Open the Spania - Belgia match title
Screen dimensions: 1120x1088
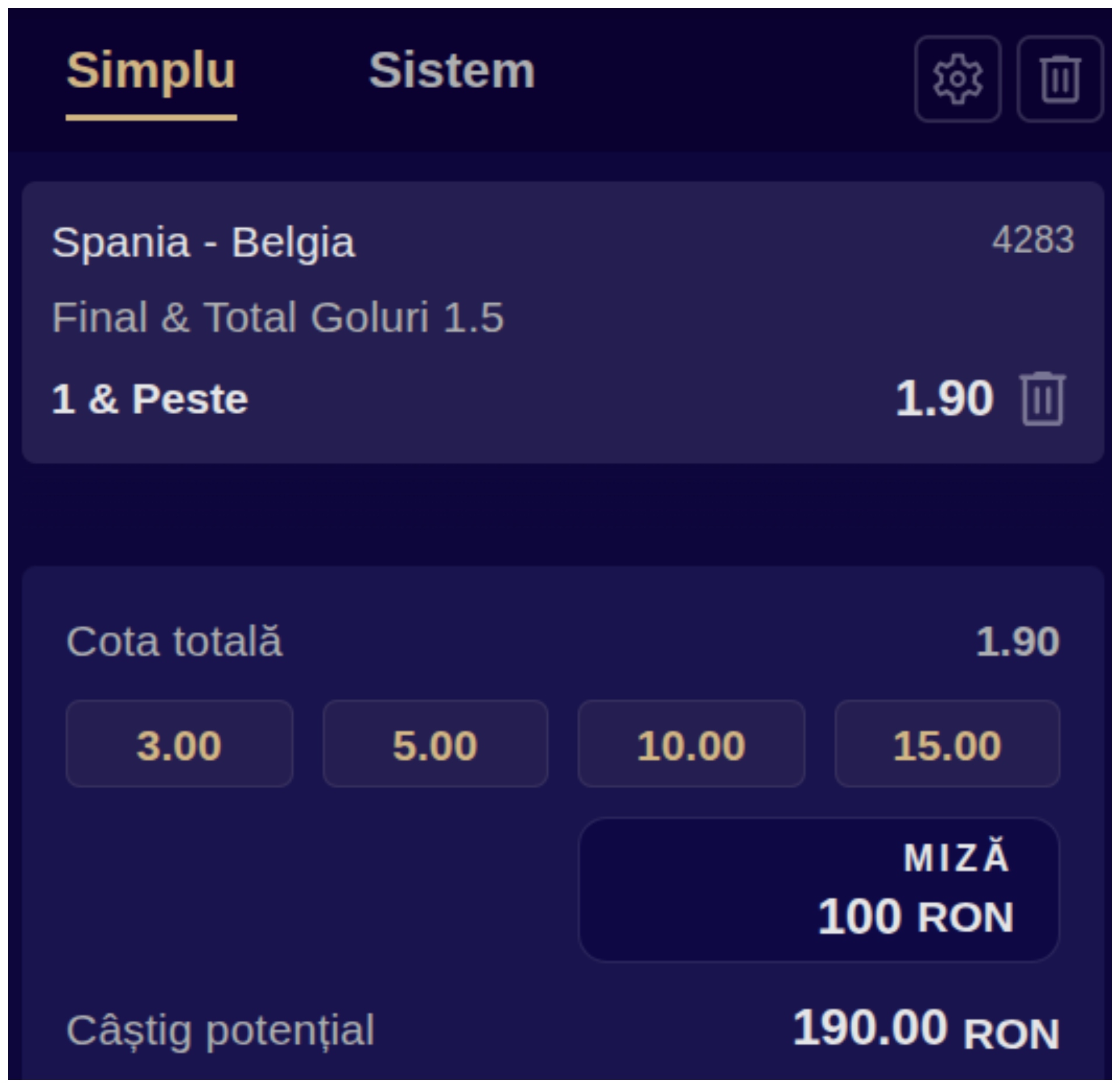[203, 242]
